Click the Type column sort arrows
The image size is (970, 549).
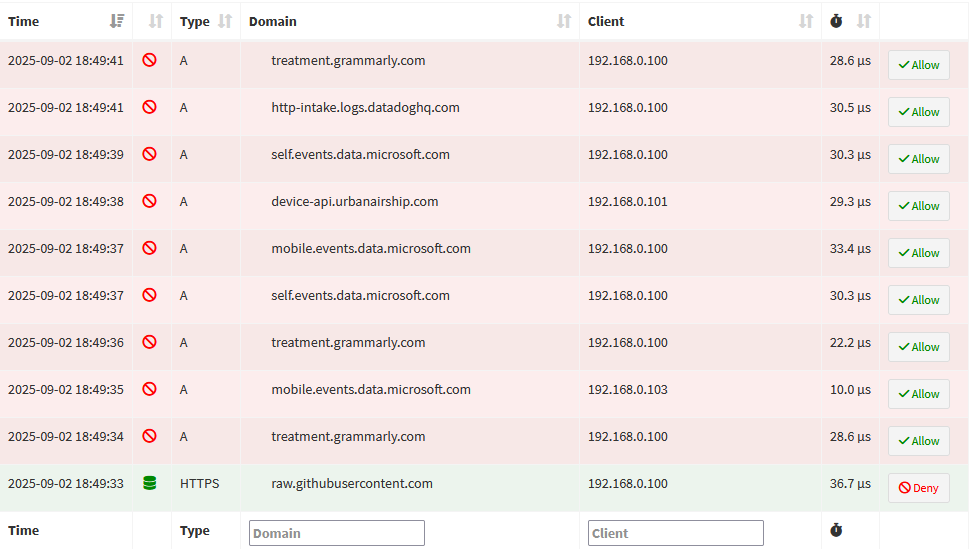point(224,21)
